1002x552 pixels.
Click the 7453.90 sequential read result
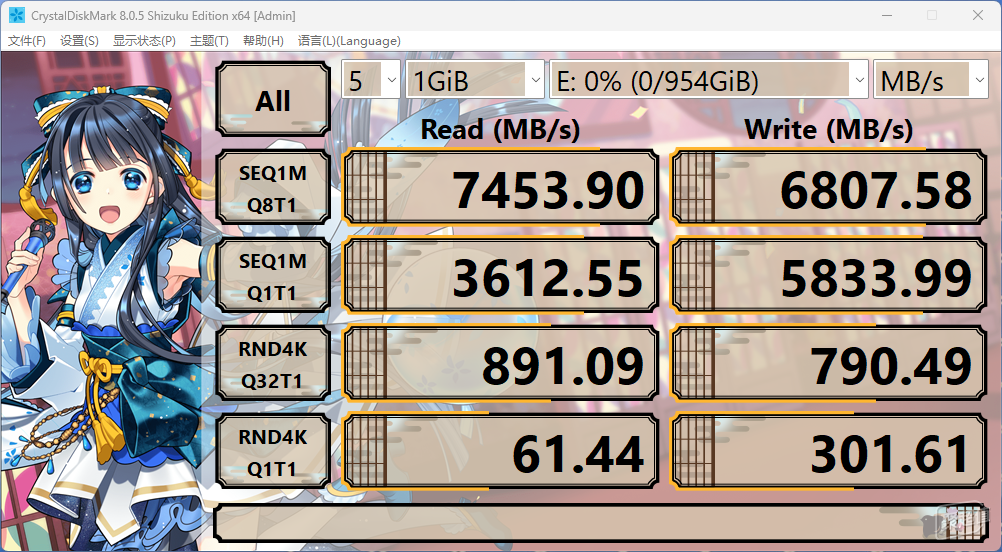500,188
